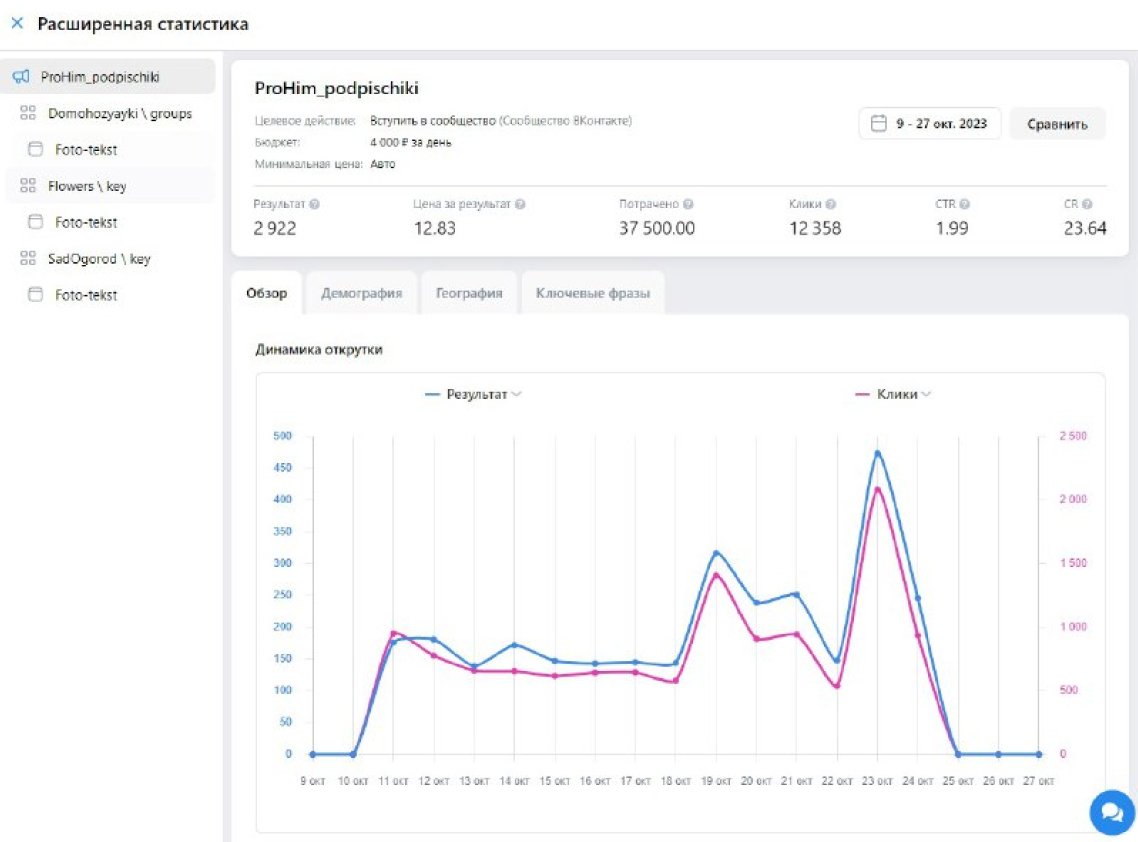Screen dimensions: 1138x842
Task: Click the group icon next to Domohozyayki \ groups
Action: (28, 114)
